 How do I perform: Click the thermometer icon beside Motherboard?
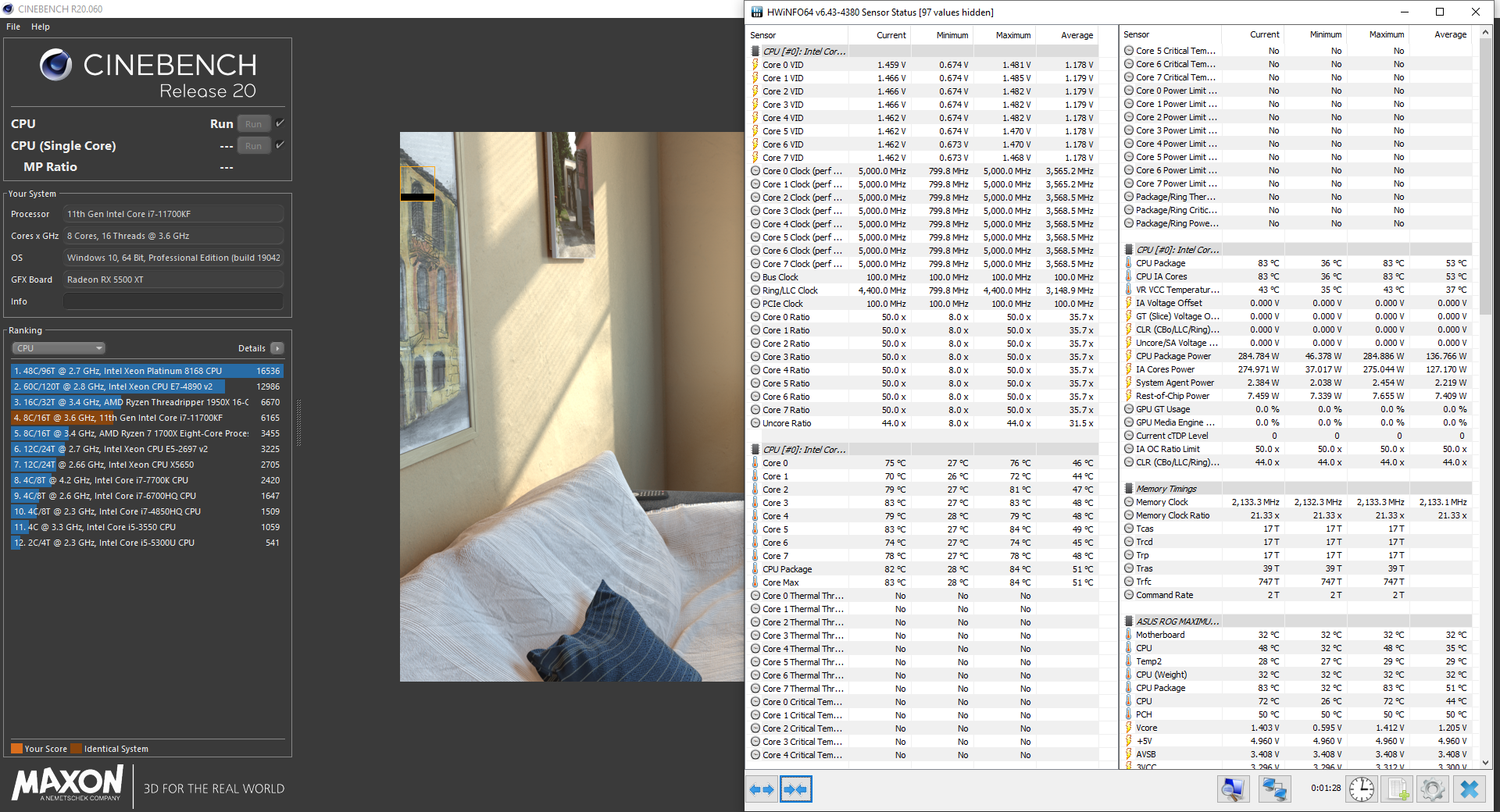[1129, 635]
